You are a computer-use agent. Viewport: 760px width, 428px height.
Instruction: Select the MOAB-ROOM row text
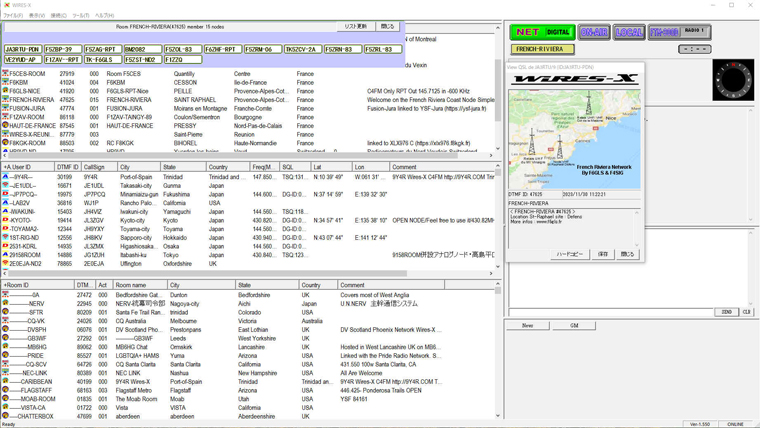click(x=38, y=399)
